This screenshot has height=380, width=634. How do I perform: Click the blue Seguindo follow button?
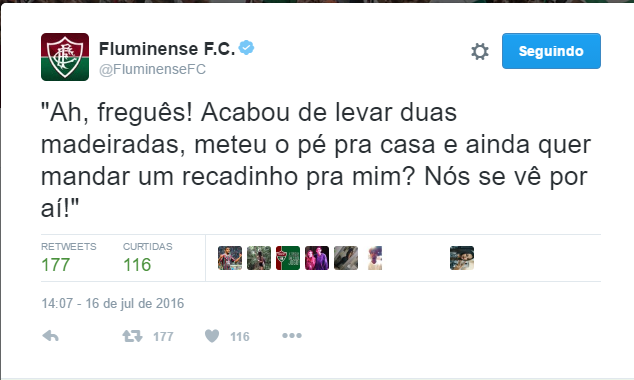[x=551, y=51]
